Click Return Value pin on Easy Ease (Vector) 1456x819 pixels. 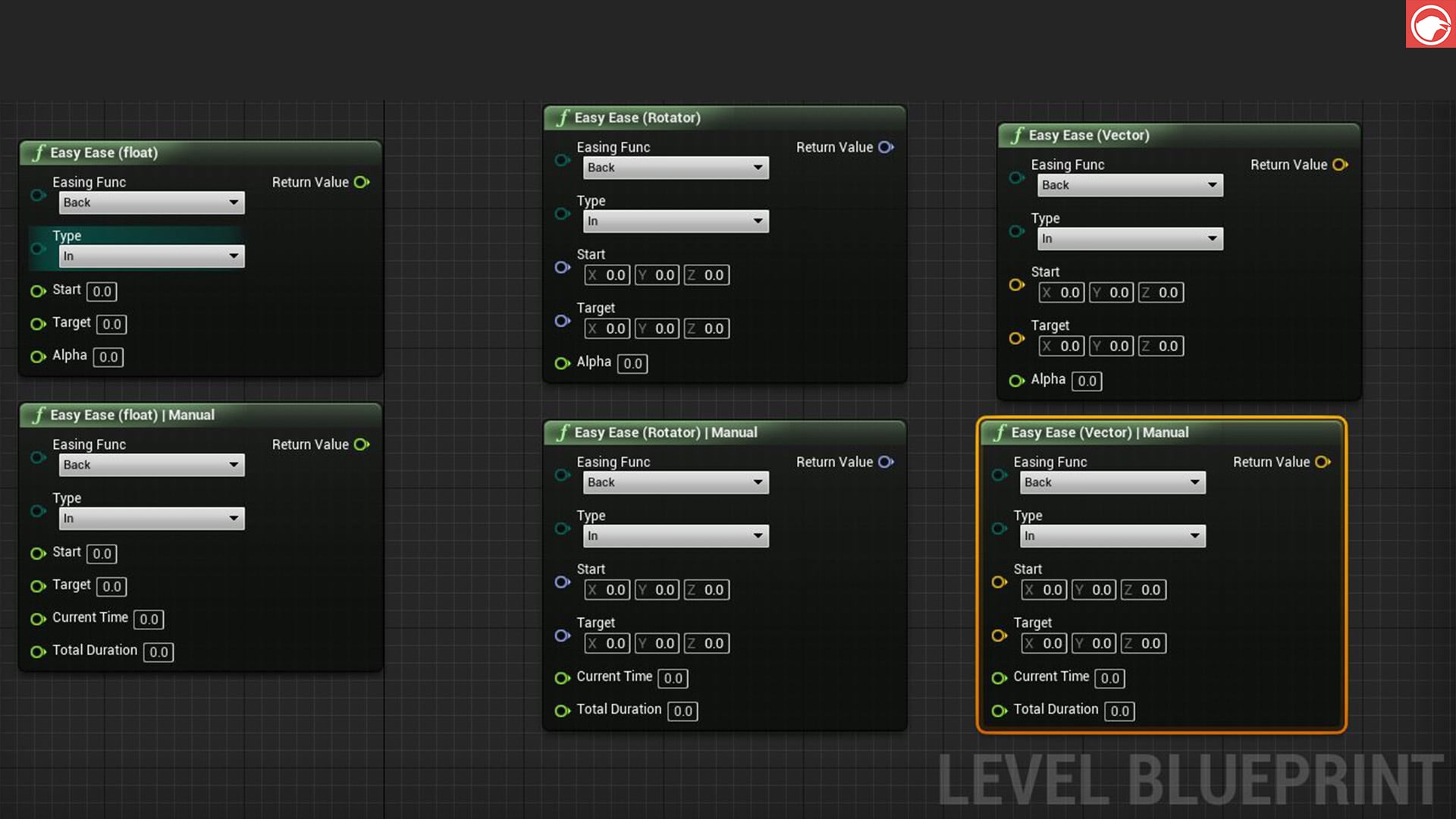(x=1340, y=165)
